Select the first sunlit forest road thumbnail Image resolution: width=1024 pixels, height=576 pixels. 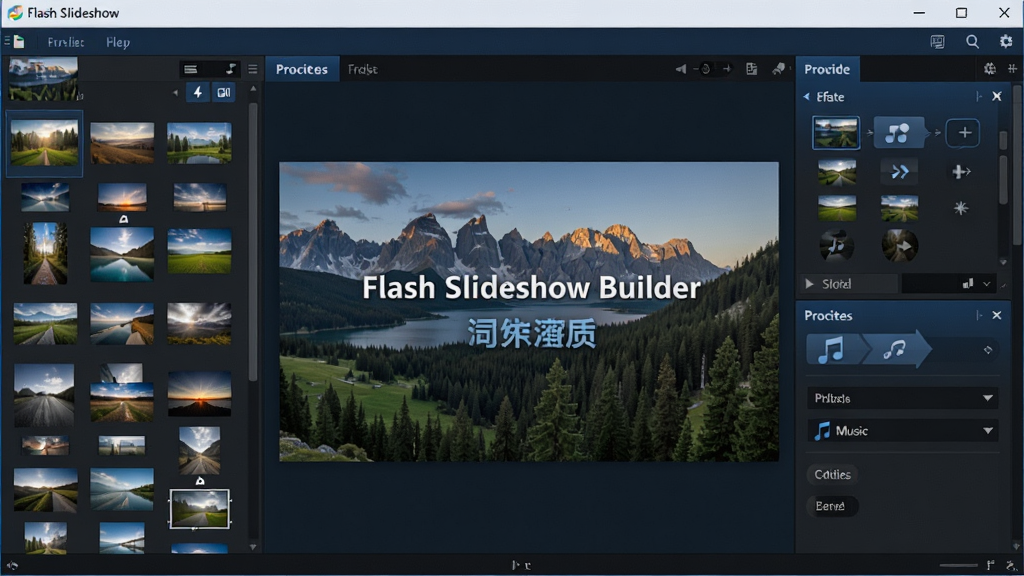(44, 142)
